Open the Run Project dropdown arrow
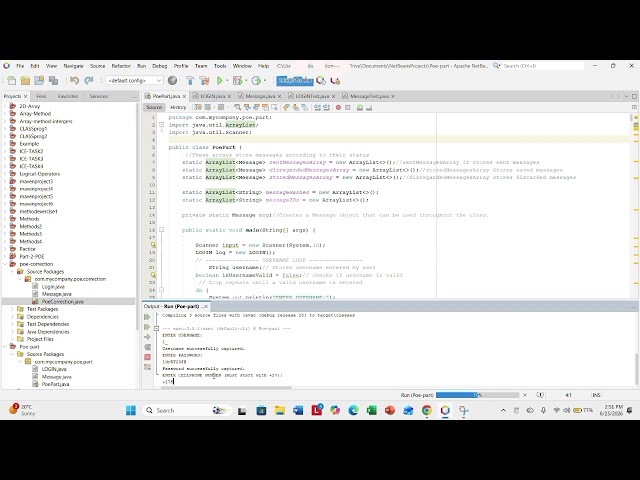Screen dimensions: 640x480 click(x=227, y=80)
